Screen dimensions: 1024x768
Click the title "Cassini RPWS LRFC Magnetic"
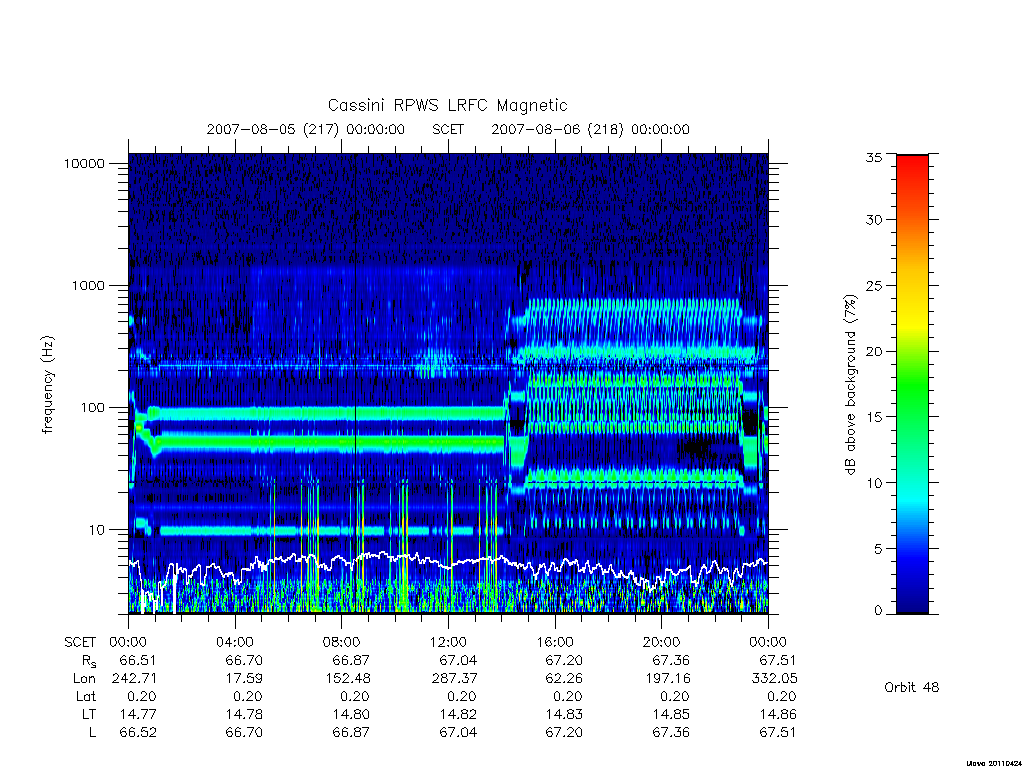[x=447, y=105]
